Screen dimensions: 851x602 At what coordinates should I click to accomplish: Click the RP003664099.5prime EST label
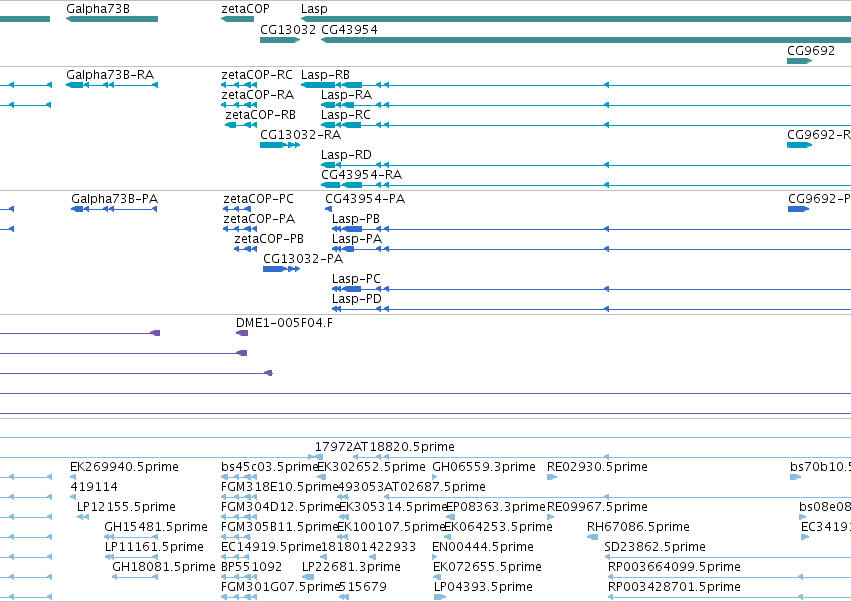point(675,567)
